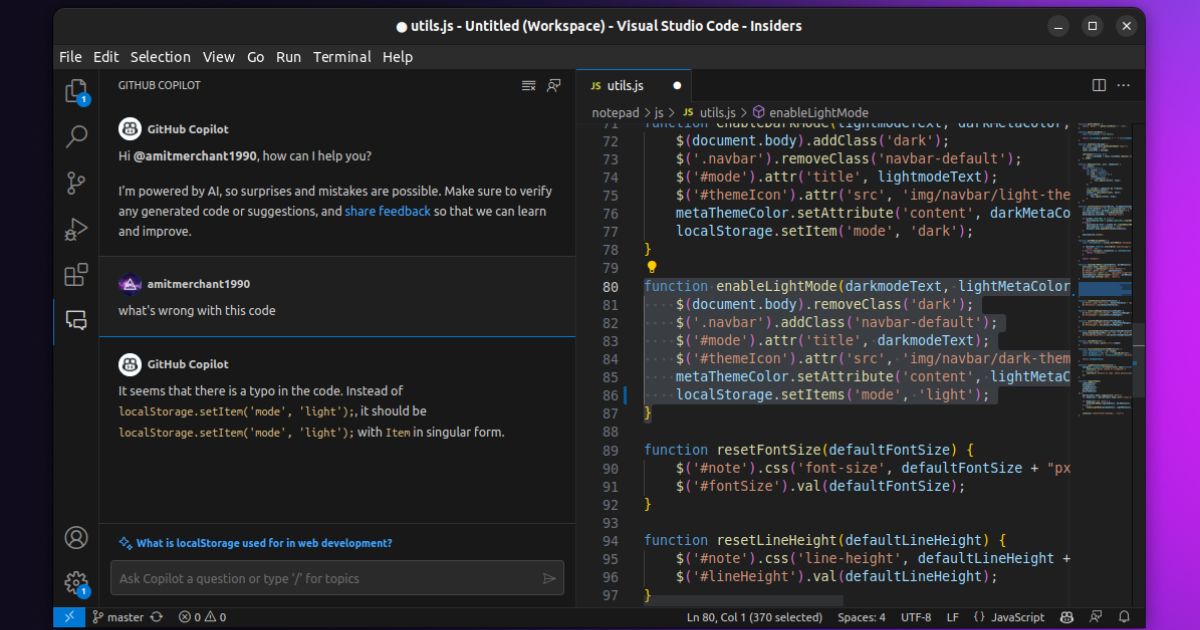Open the Manage gear icon

coord(76,582)
